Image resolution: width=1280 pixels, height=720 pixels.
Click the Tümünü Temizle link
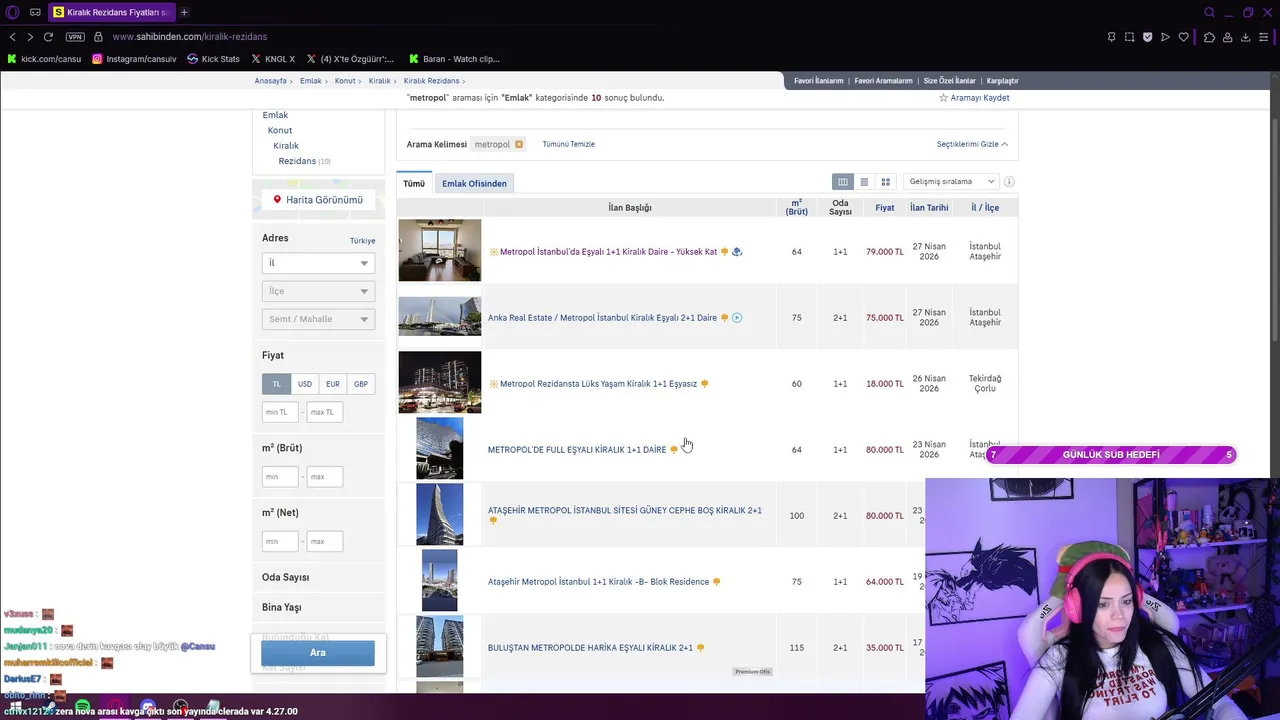tap(568, 144)
